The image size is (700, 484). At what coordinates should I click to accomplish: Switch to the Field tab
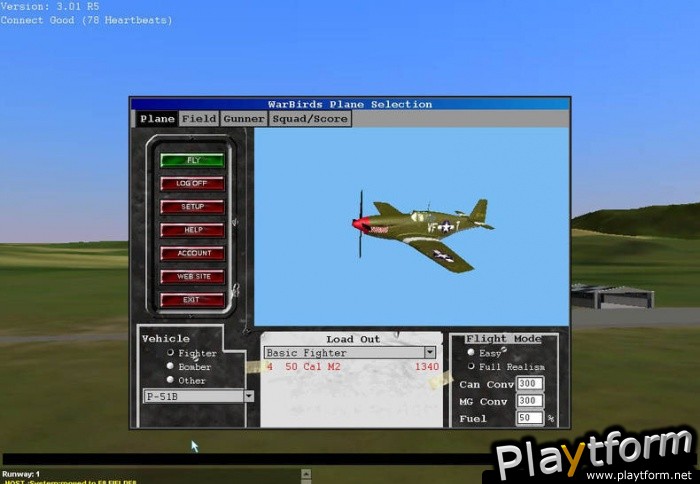199,119
